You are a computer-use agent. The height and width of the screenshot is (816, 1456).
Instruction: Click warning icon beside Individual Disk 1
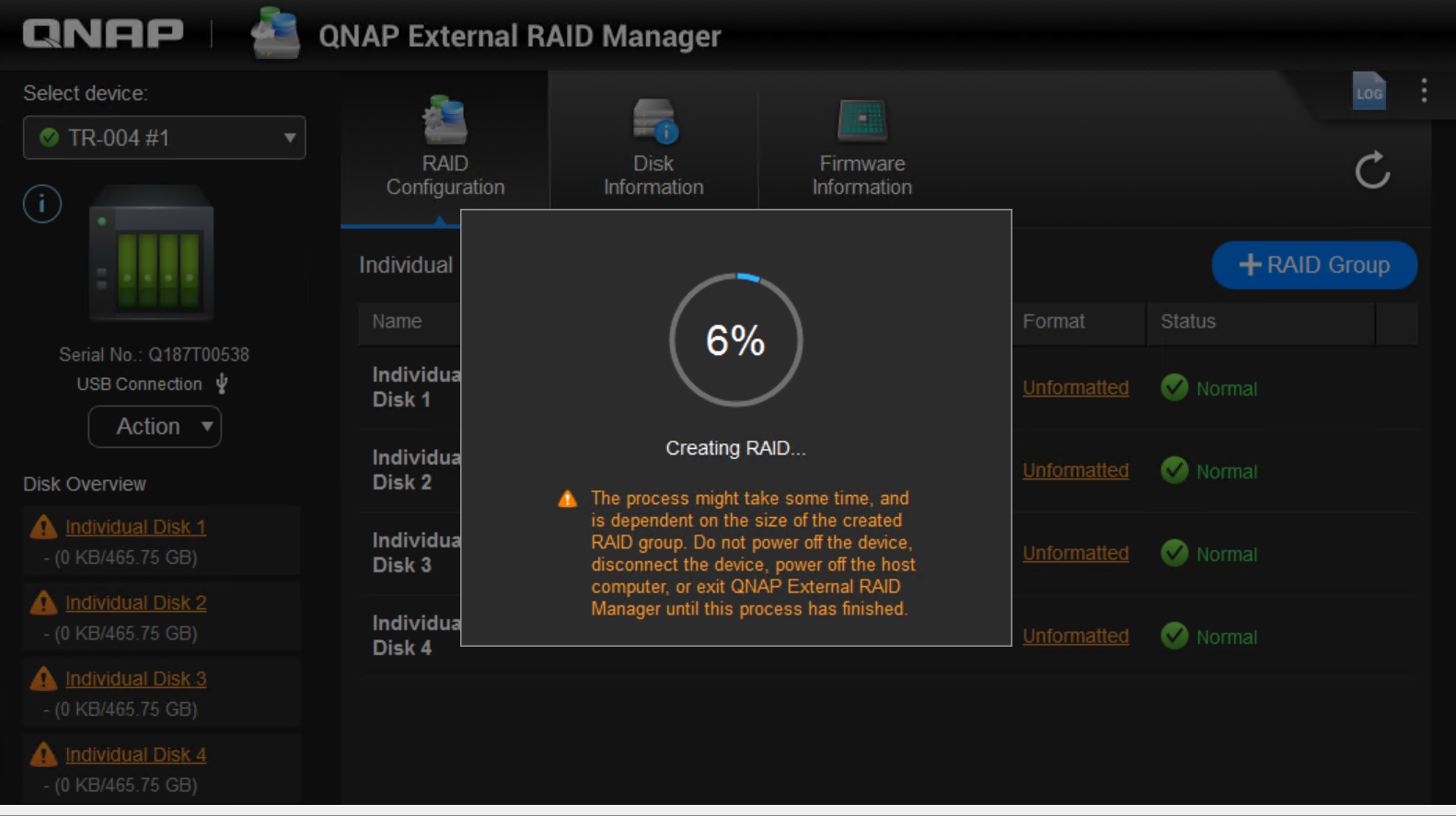click(x=43, y=527)
